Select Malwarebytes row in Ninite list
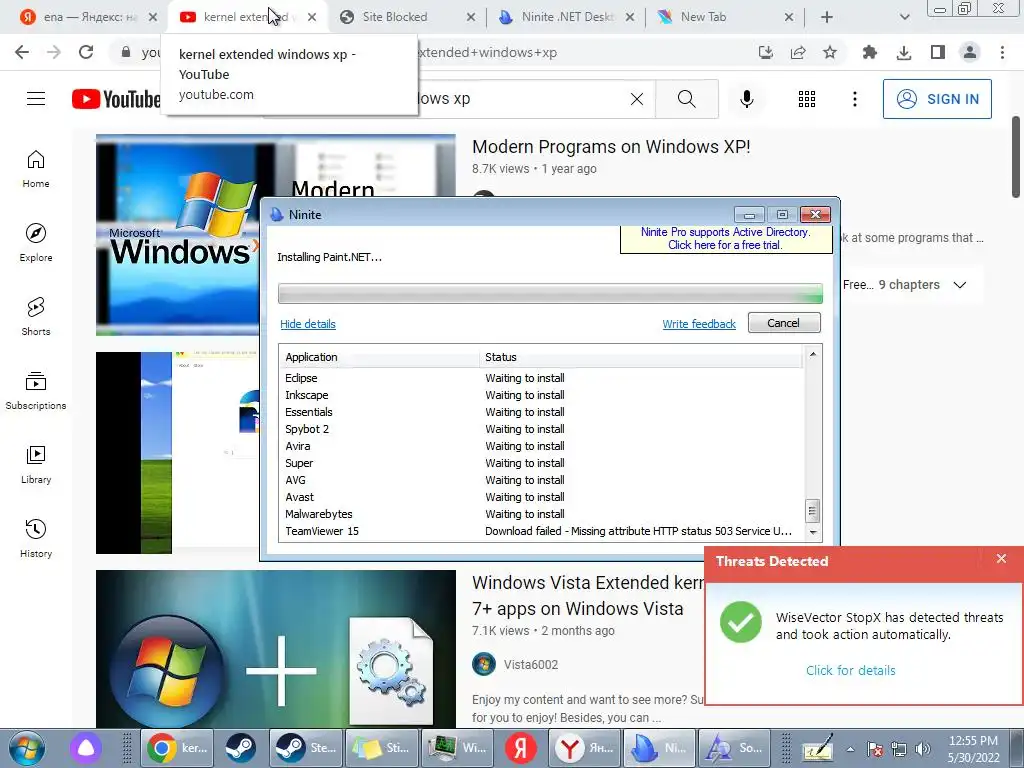This screenshot has height=768, width=1024. tap(540, 514)
